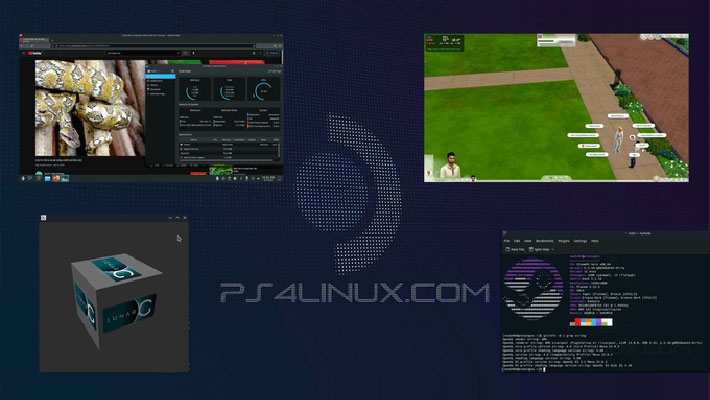Click the app icon in the cube window title bar

pos(43,218)
